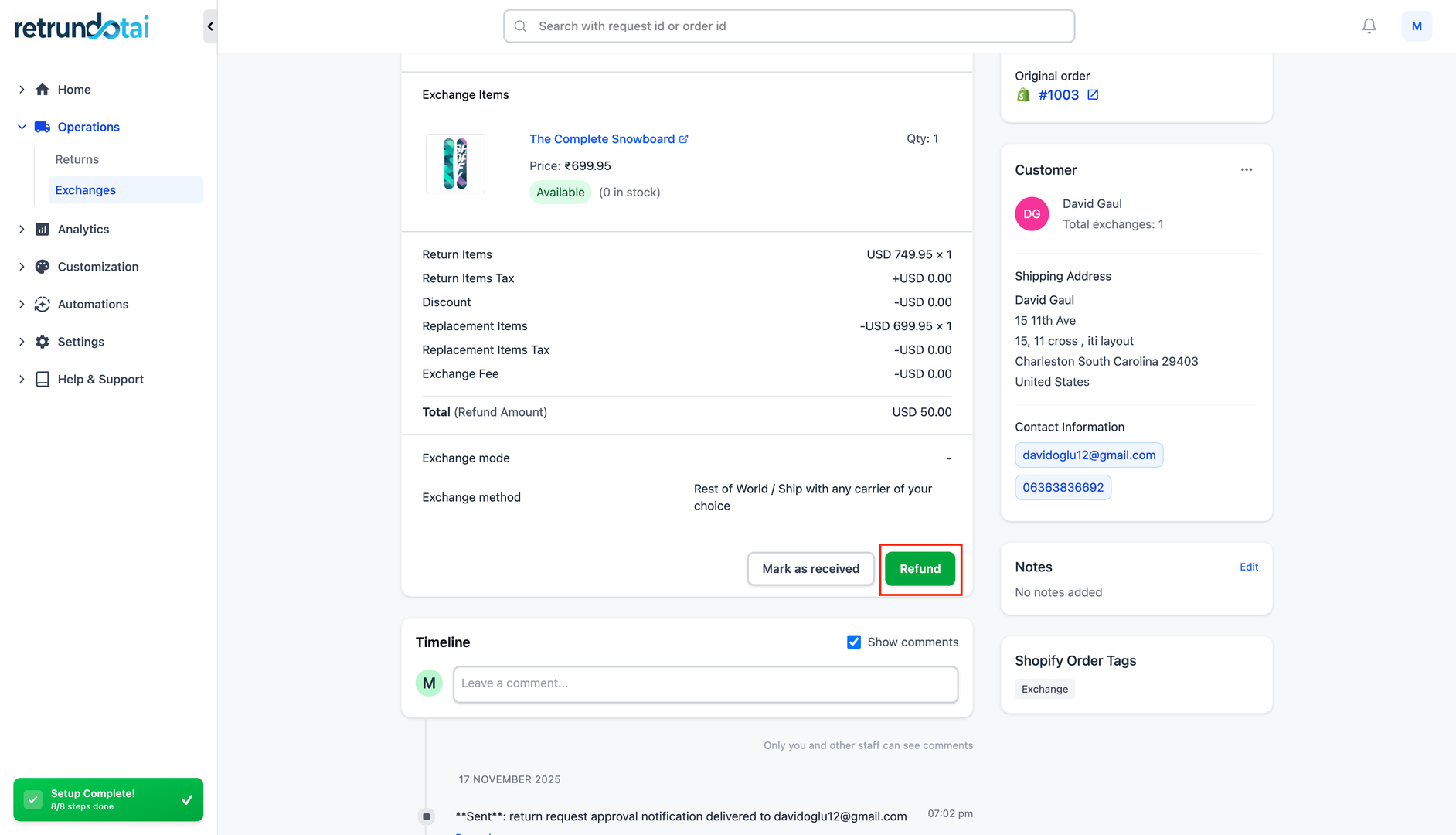Open the user avatar M menu
The image size is (1456, 835).
point(1416,26)
